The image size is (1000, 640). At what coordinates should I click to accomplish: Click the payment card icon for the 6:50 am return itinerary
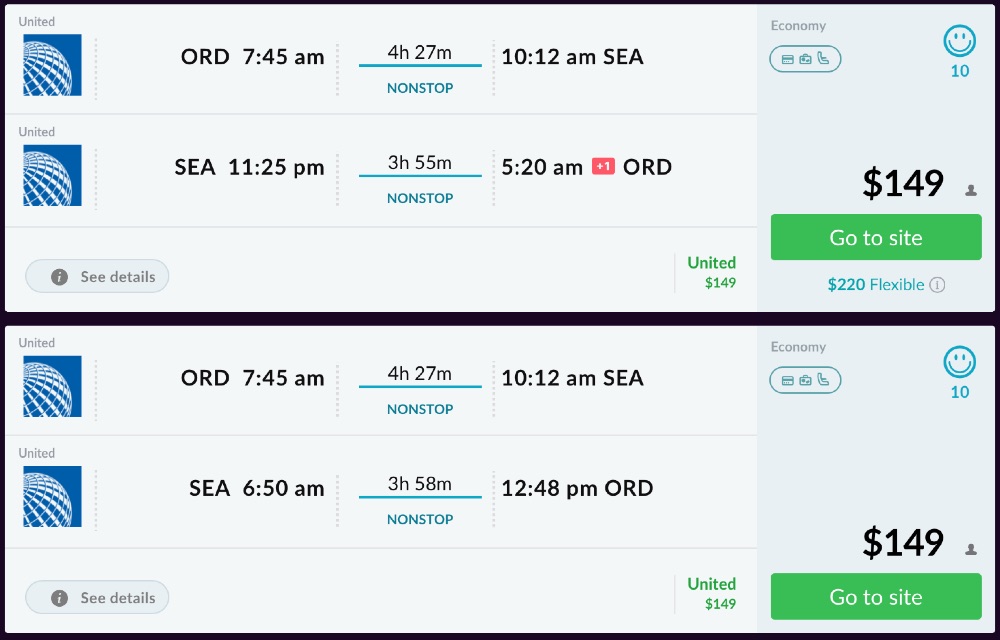(788, 380)
